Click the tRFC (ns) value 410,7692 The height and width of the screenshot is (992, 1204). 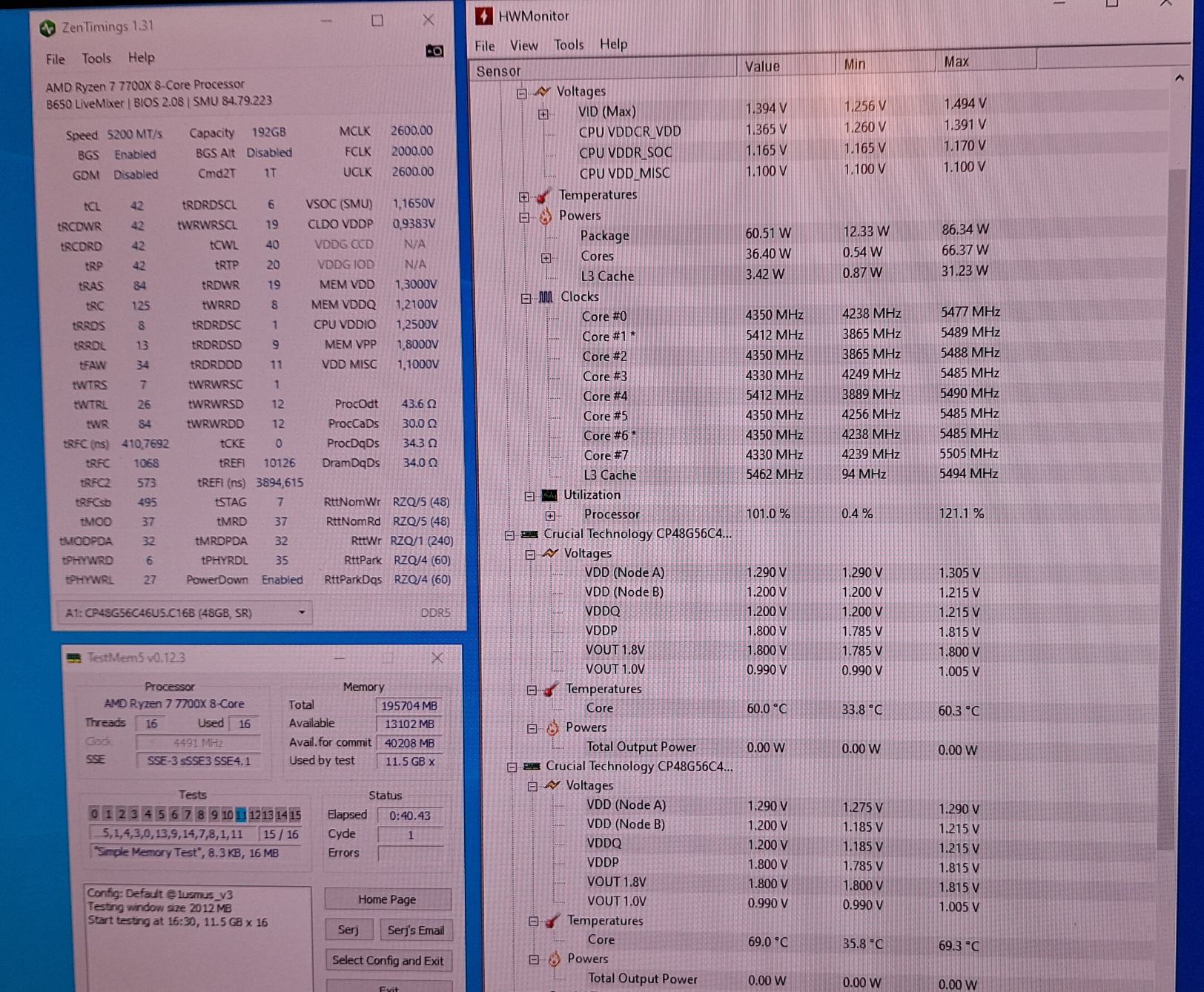(145, 444)
